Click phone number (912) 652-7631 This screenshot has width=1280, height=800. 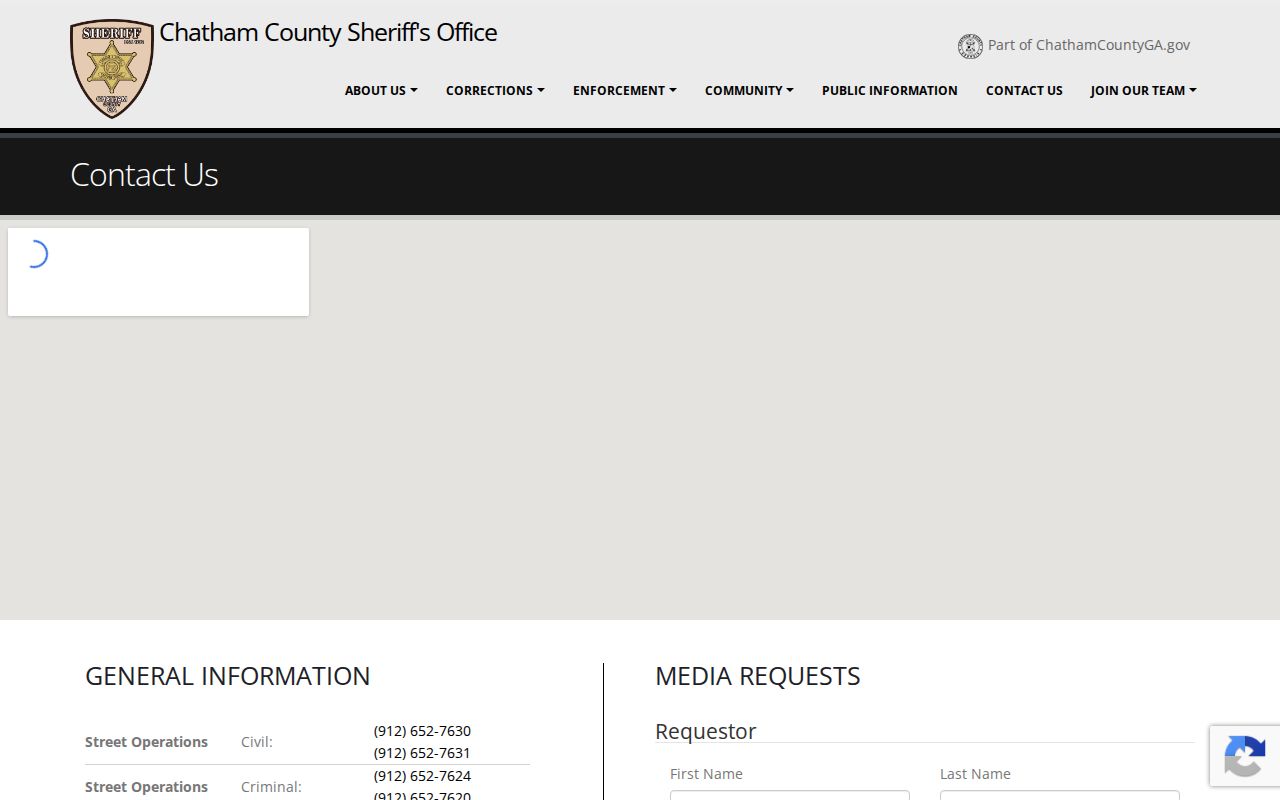(422, 753)
